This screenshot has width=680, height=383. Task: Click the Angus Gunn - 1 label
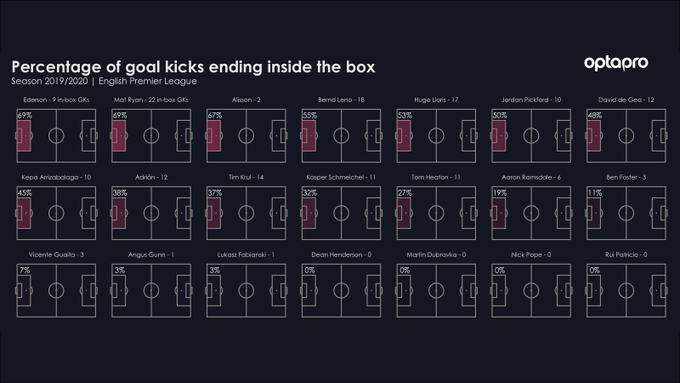(151, 255)
